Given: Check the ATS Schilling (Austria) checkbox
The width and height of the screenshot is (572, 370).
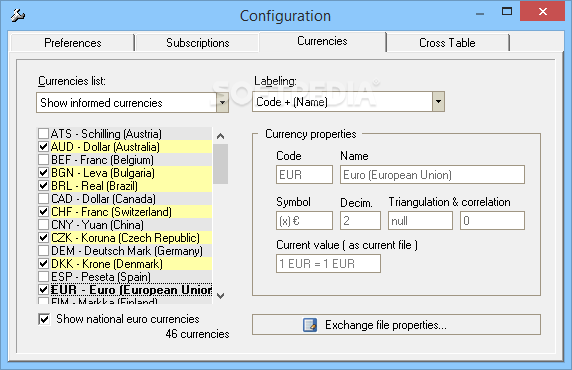Looking at the screenshot, I should coord(43,134).
